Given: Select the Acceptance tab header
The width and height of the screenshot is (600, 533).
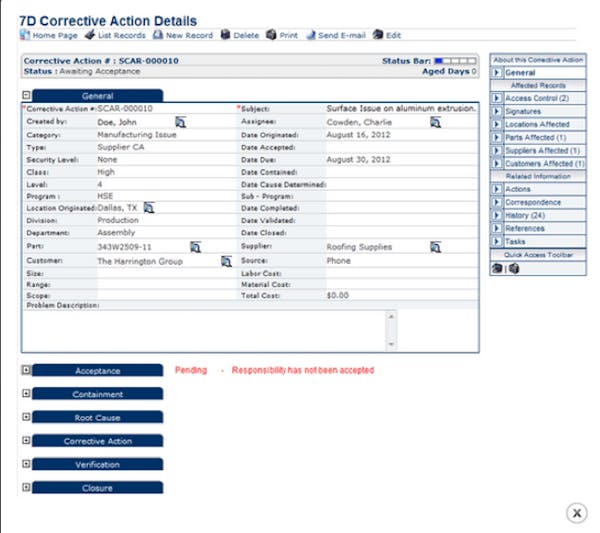Looking at the screenshot, I should 98,370.
